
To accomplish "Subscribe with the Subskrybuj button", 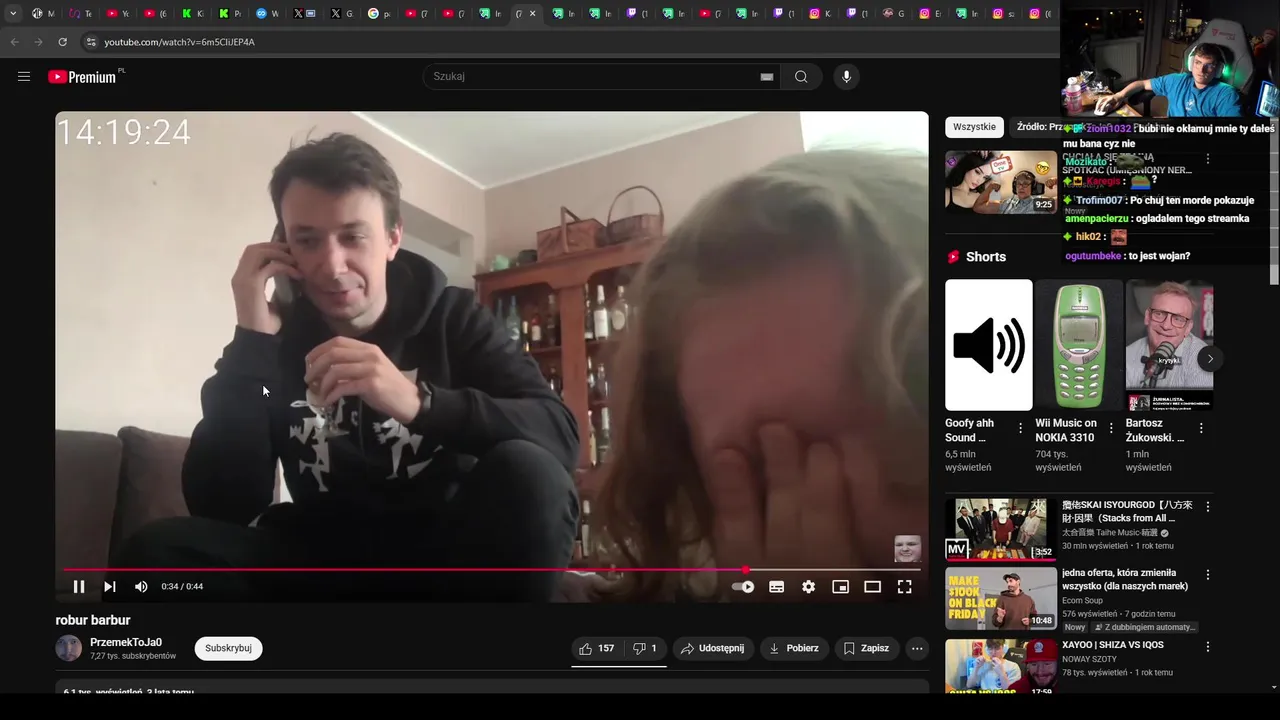I will coord(228,648).
